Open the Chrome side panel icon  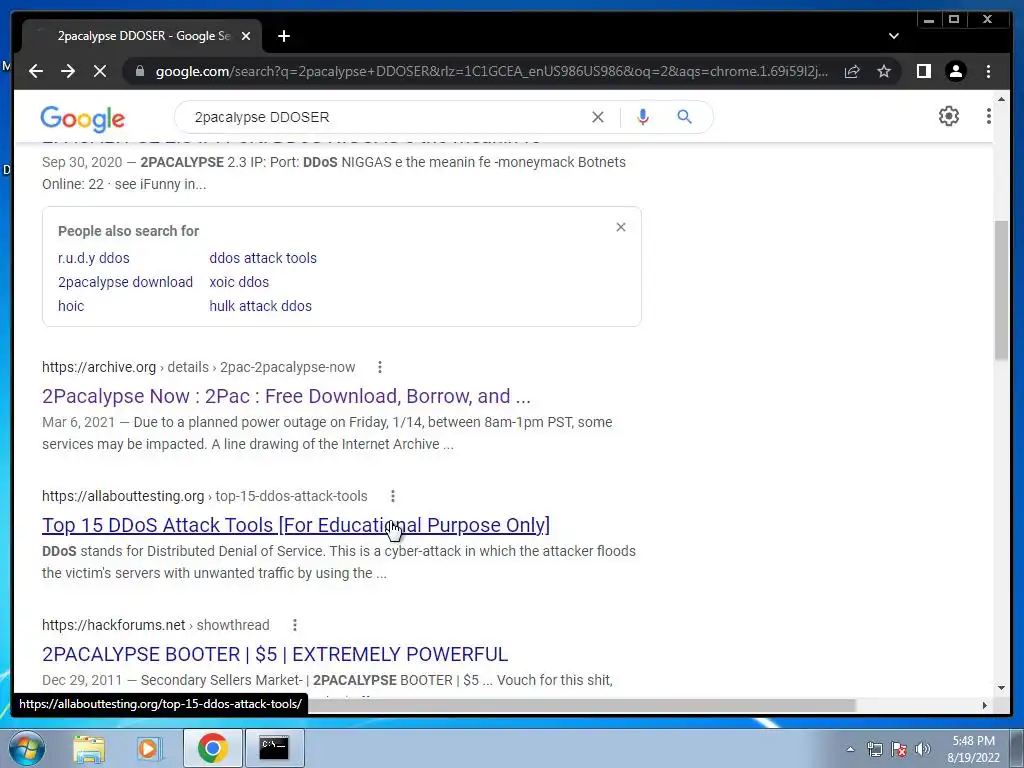pos(923,71)
